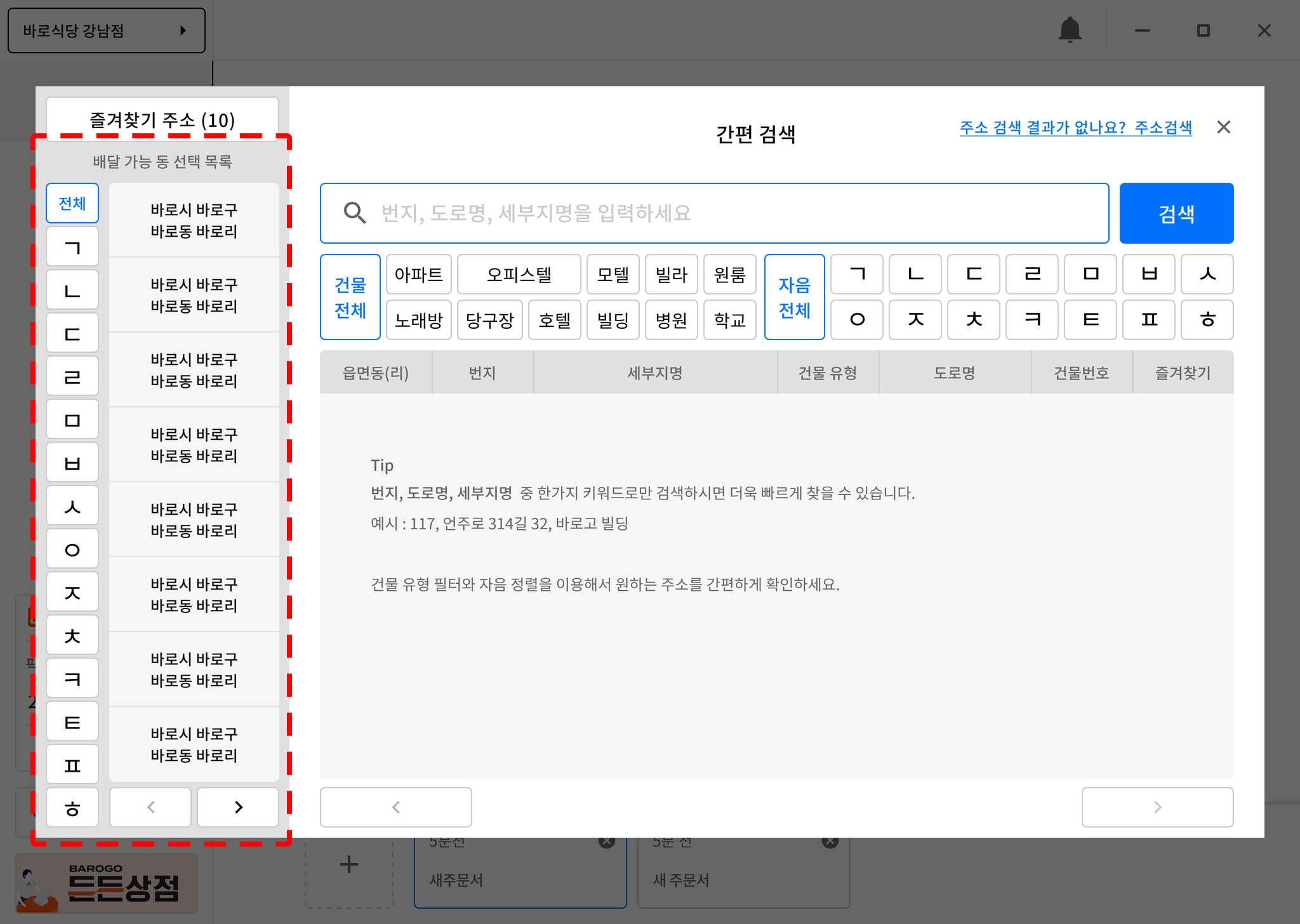Screen dimensions: 1300x924
Task: Open the 주소검색 link
Action: (x=1163, y=128)
